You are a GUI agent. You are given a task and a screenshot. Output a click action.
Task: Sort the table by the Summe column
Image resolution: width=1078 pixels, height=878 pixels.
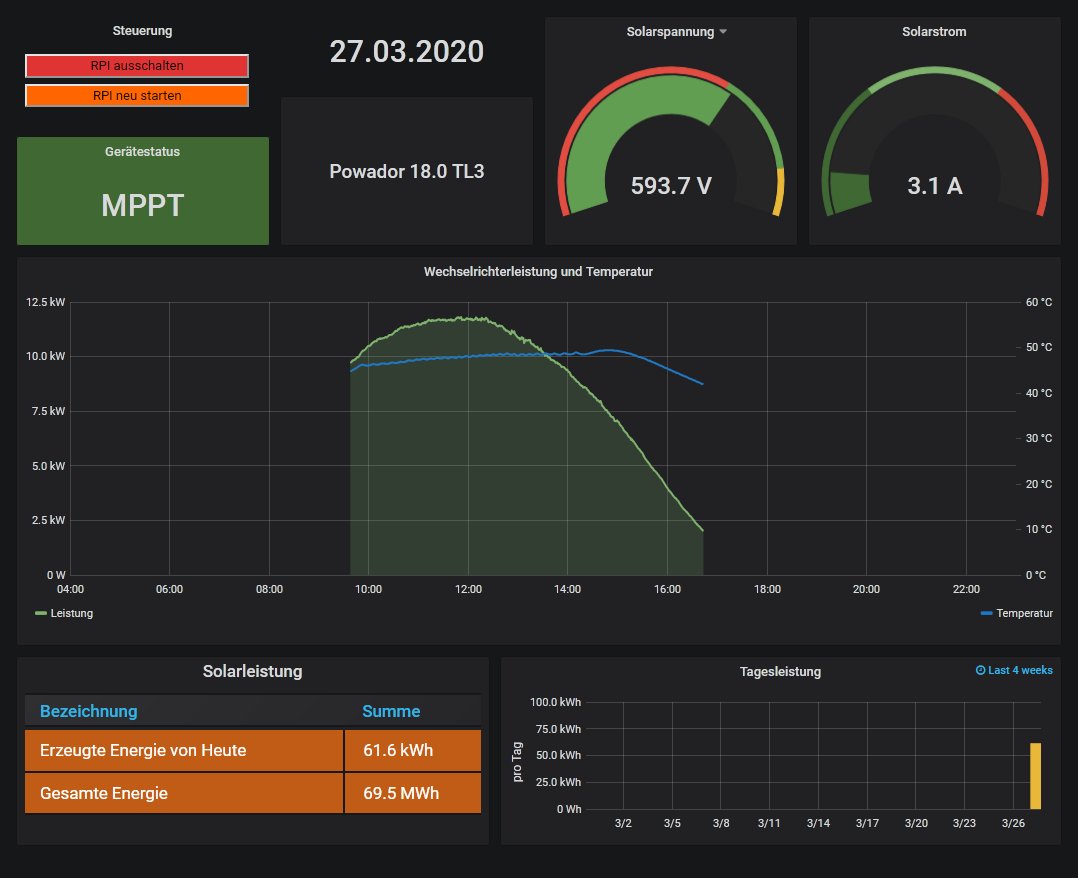pos(391,712)
